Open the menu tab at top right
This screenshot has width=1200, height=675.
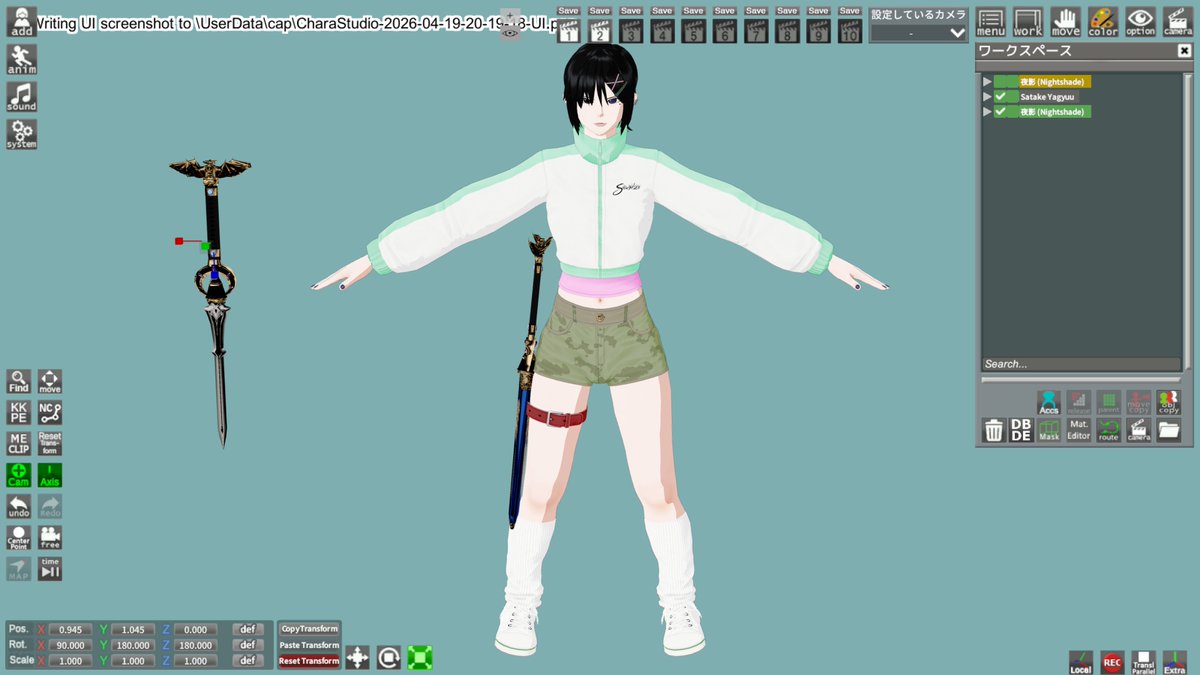[x=991, y=22]
